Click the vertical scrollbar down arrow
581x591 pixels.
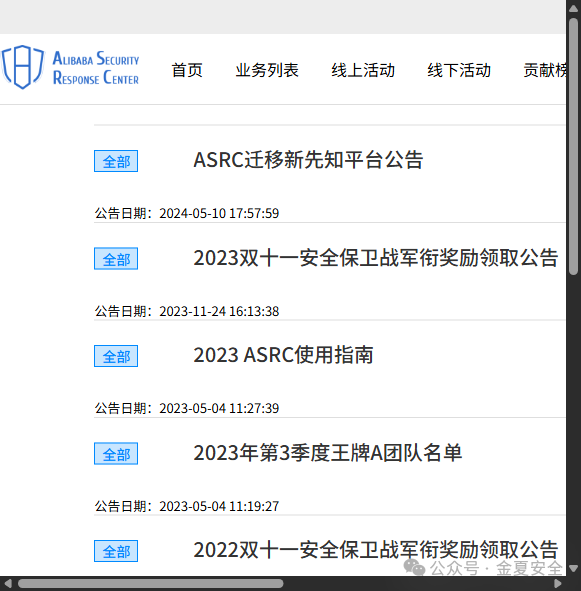point(573,568)
